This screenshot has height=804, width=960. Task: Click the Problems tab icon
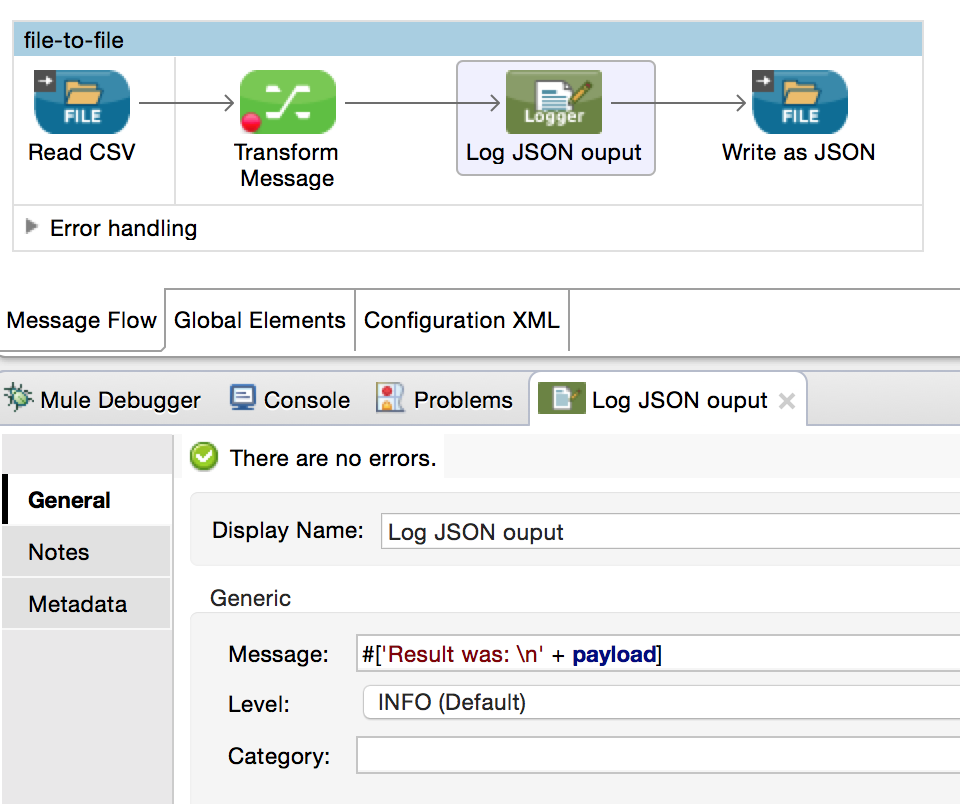390,399
